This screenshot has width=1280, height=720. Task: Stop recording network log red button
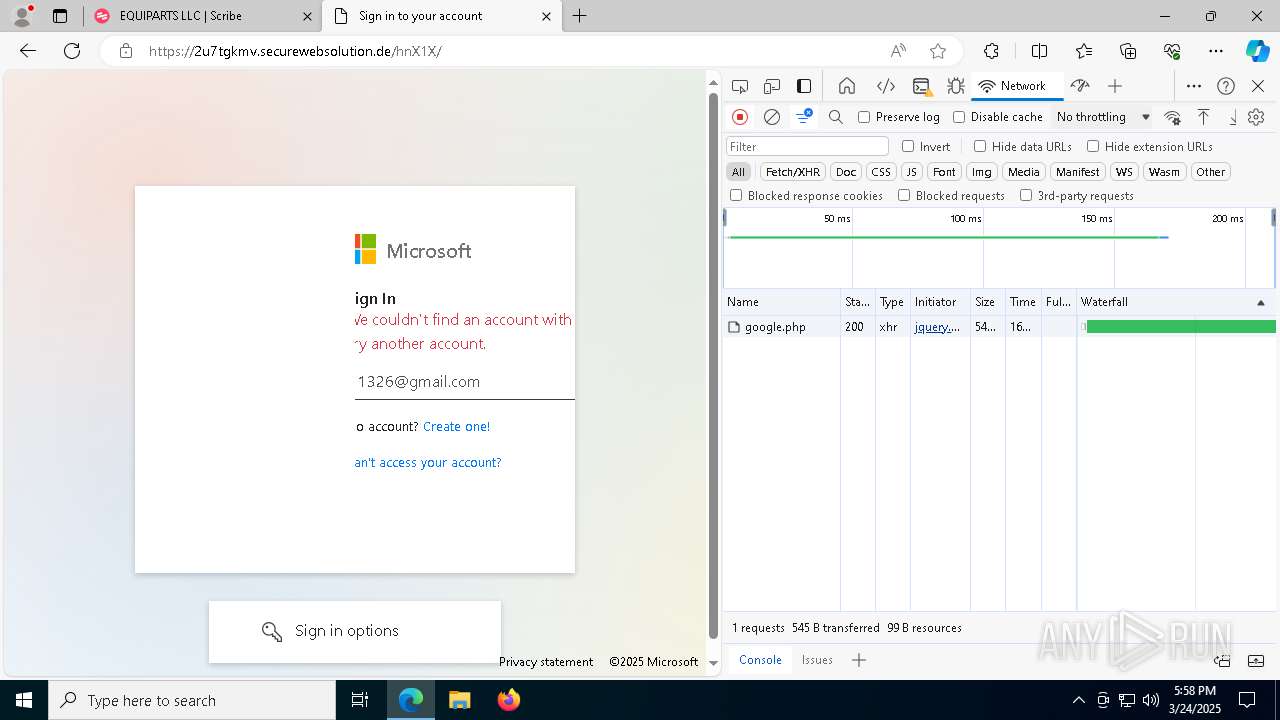tap(740, 117)
